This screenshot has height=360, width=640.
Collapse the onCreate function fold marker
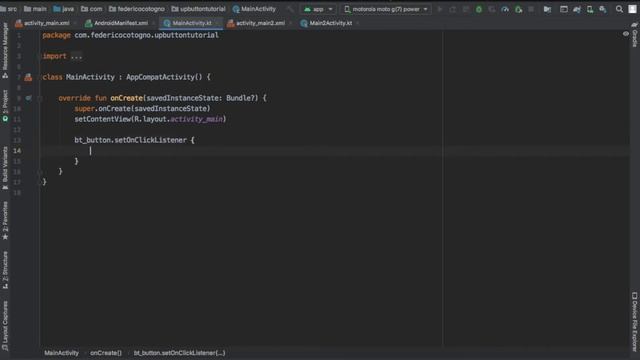pyautogui.click(x=40, y=98)
